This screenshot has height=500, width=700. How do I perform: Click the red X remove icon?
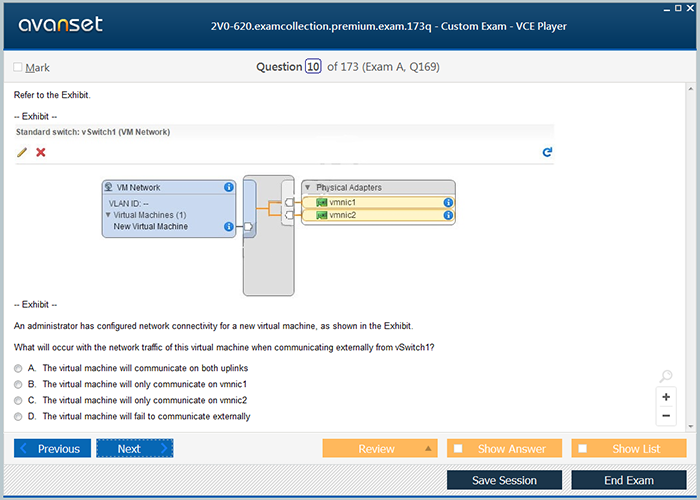(x=41, y=152)
